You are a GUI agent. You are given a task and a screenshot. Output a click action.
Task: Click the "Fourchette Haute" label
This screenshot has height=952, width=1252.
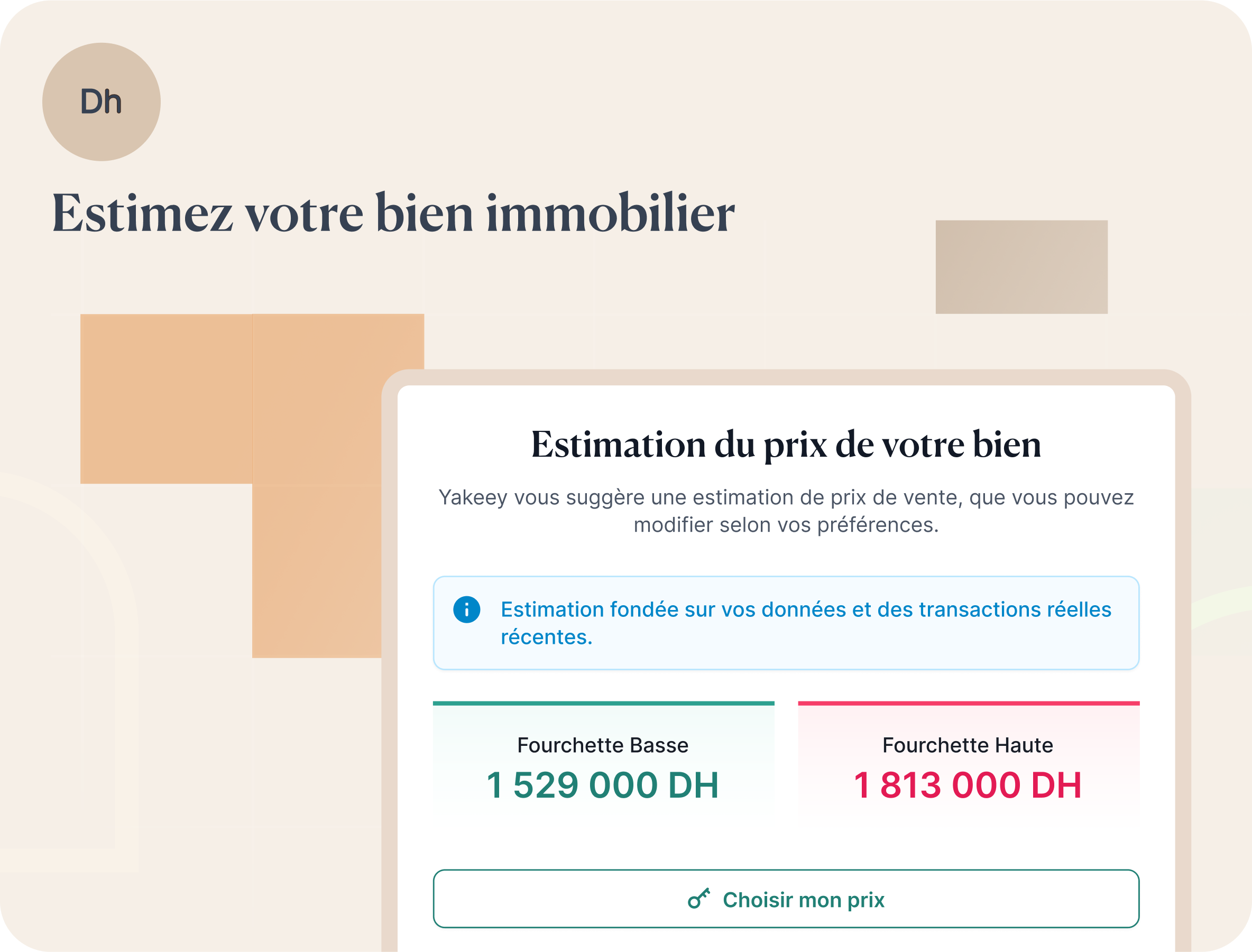(x=968, y=745)
